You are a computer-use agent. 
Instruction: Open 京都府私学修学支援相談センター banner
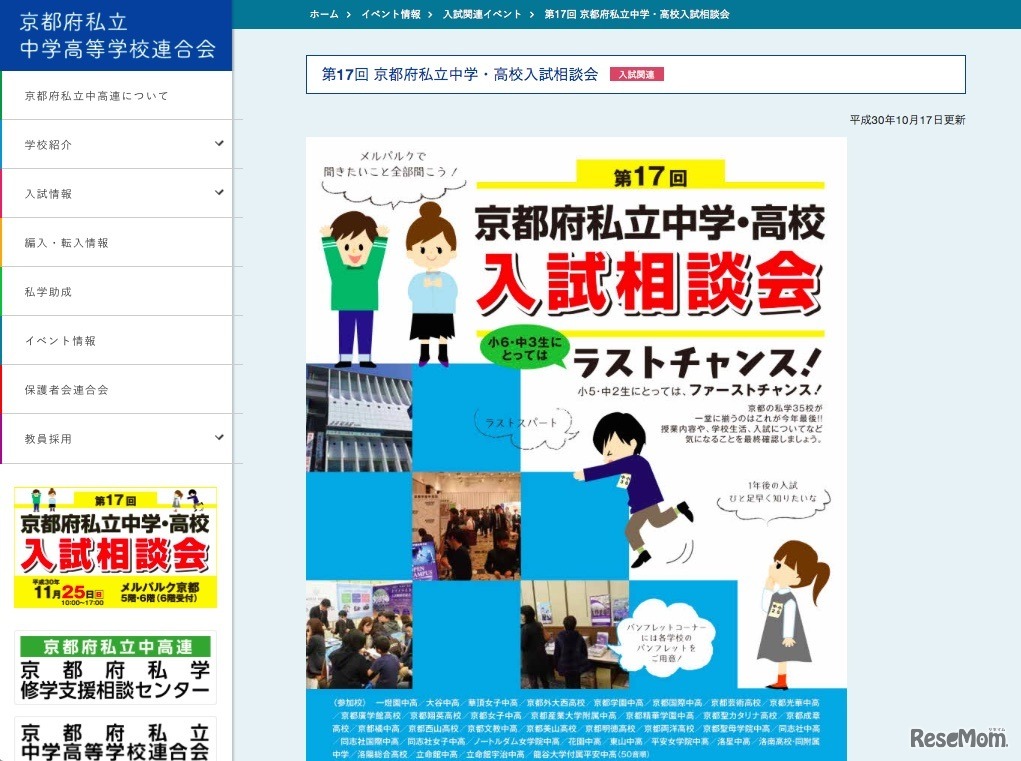116,667
